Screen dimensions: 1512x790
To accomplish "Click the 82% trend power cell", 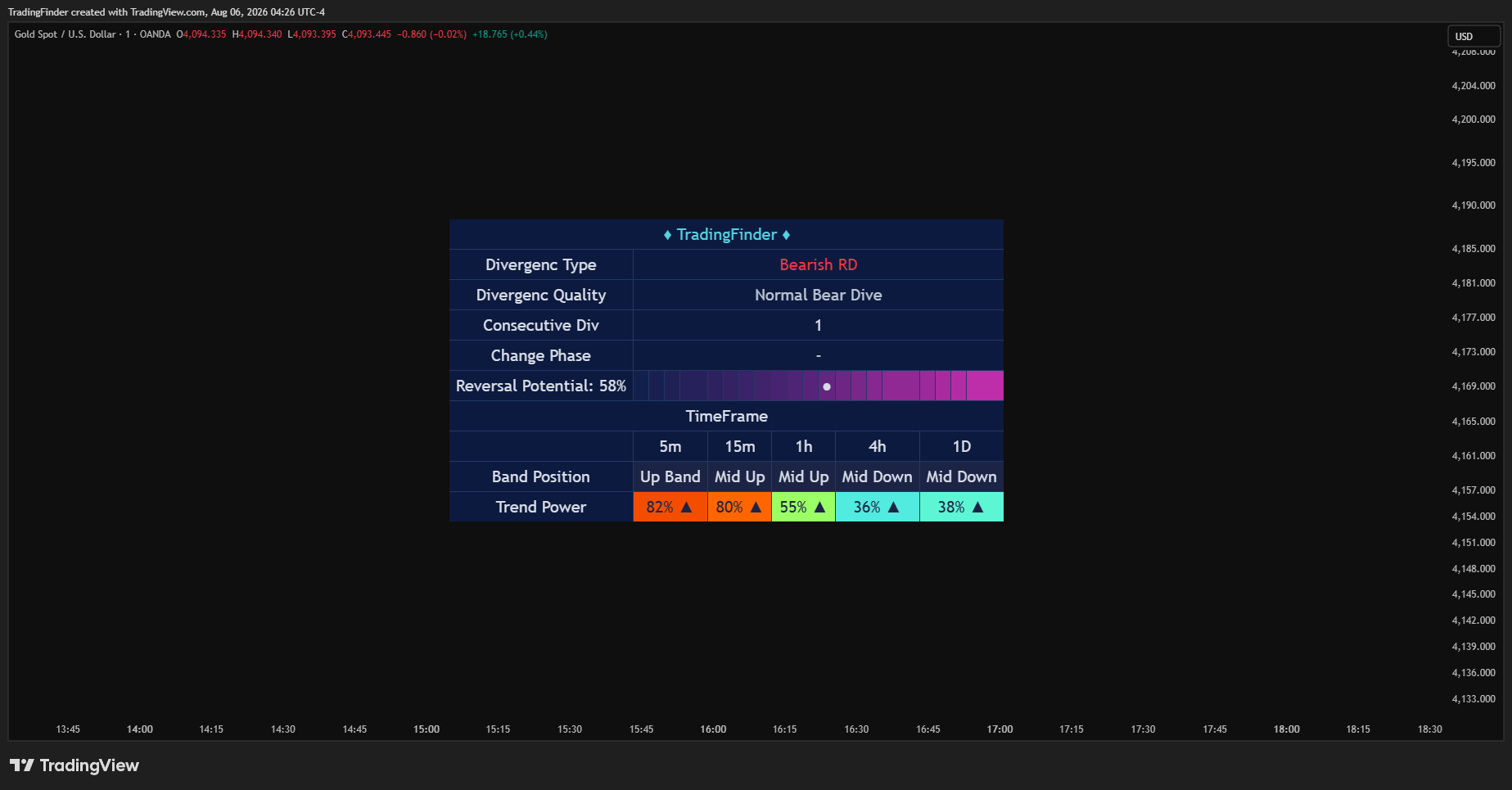I will (x=670, y=508).
